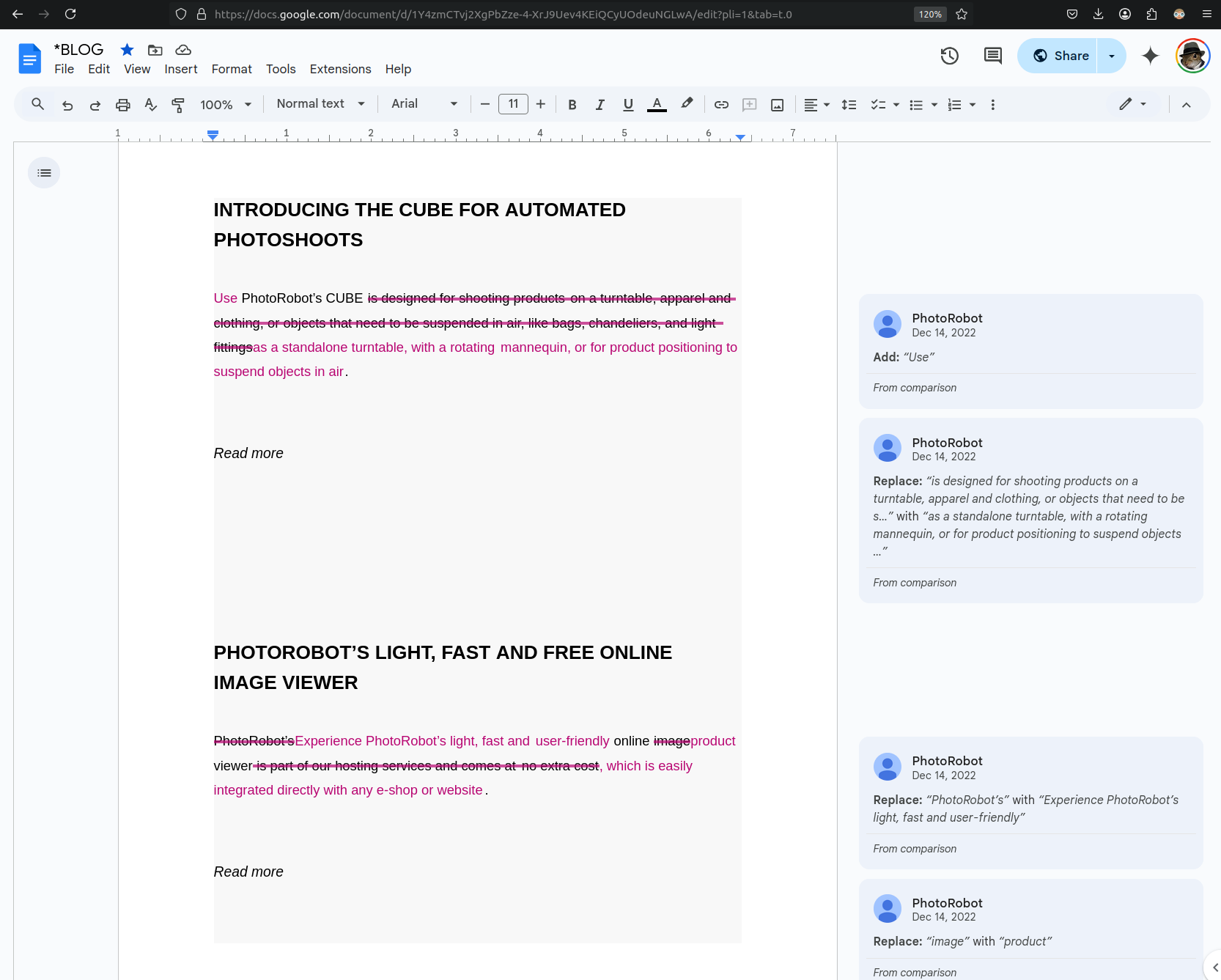Open the Format menu
1221x980 pixels.
[232, 69]
